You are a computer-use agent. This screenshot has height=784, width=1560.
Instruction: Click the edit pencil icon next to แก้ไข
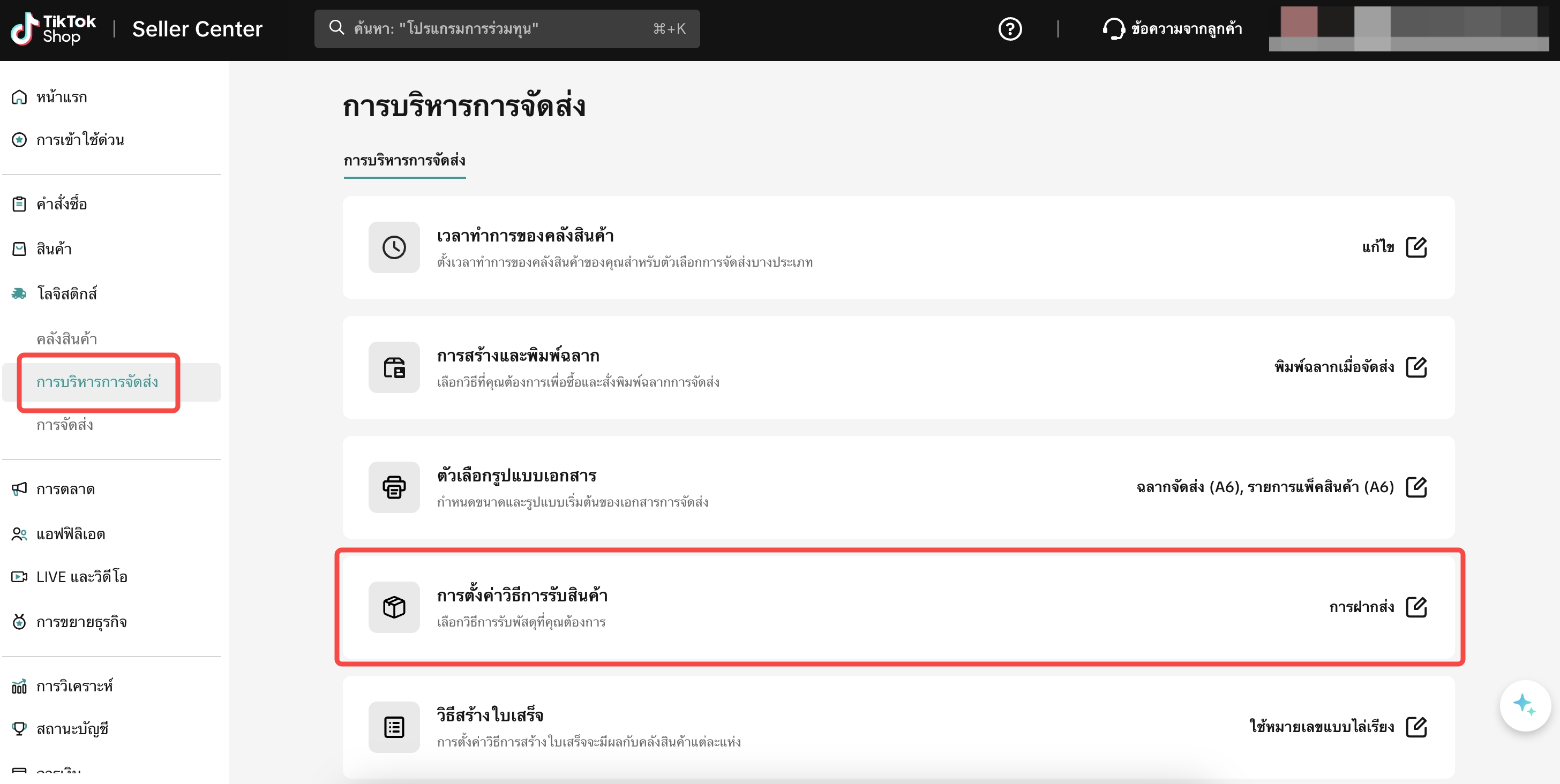click(1416, 247)
